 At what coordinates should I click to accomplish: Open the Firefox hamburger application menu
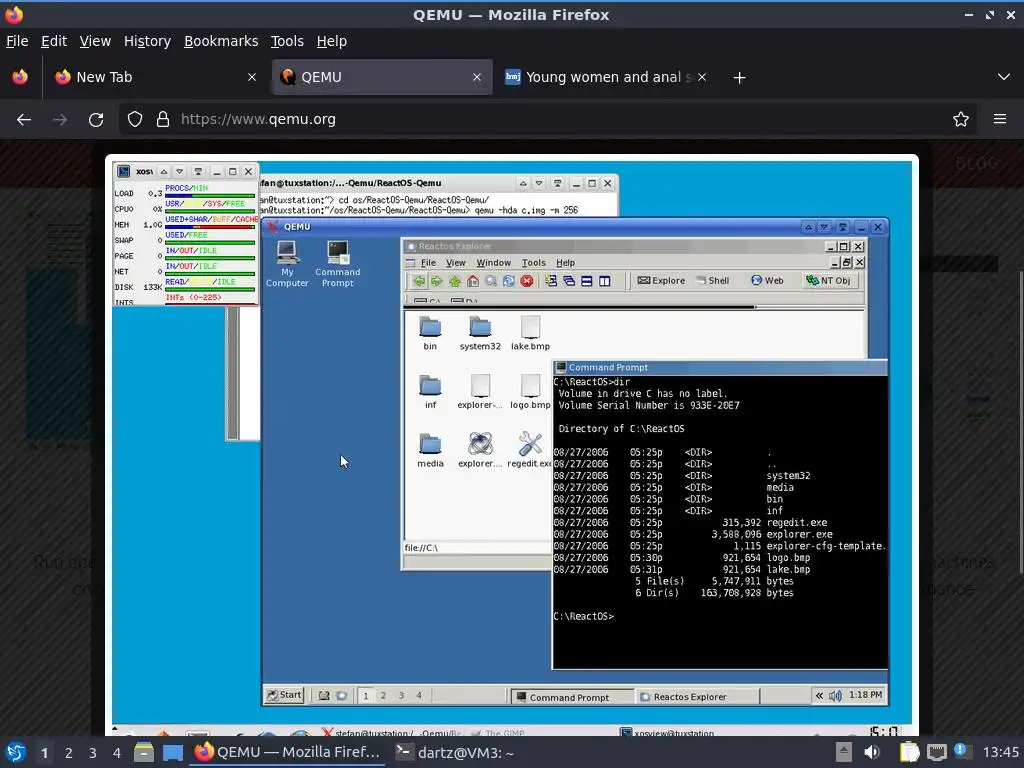1000,120
